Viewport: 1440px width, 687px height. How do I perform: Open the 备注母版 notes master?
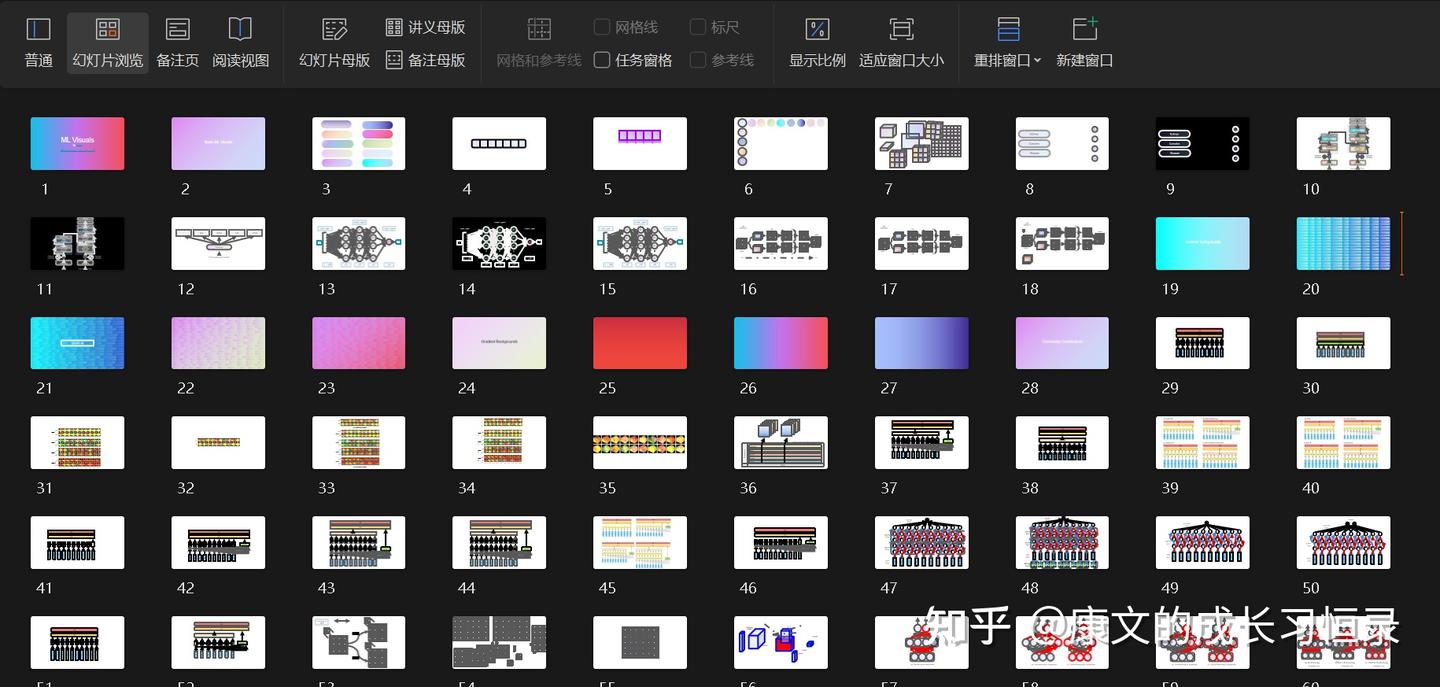click(x=425, y=58)
